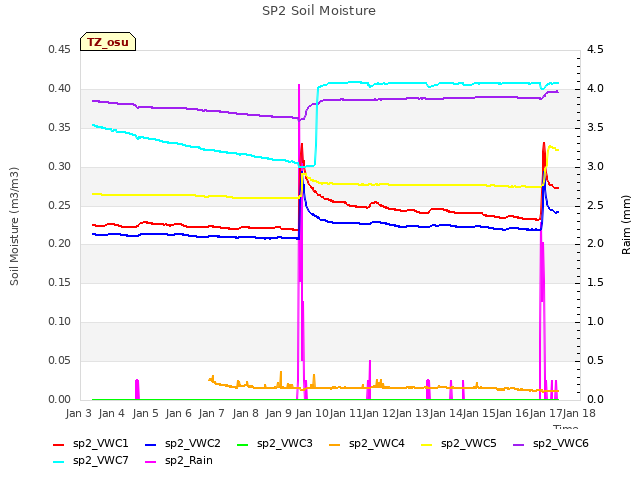Click the Soil Moisture (m3/m3) axis label
Screen dimensions: 640x480
[14, 226]
